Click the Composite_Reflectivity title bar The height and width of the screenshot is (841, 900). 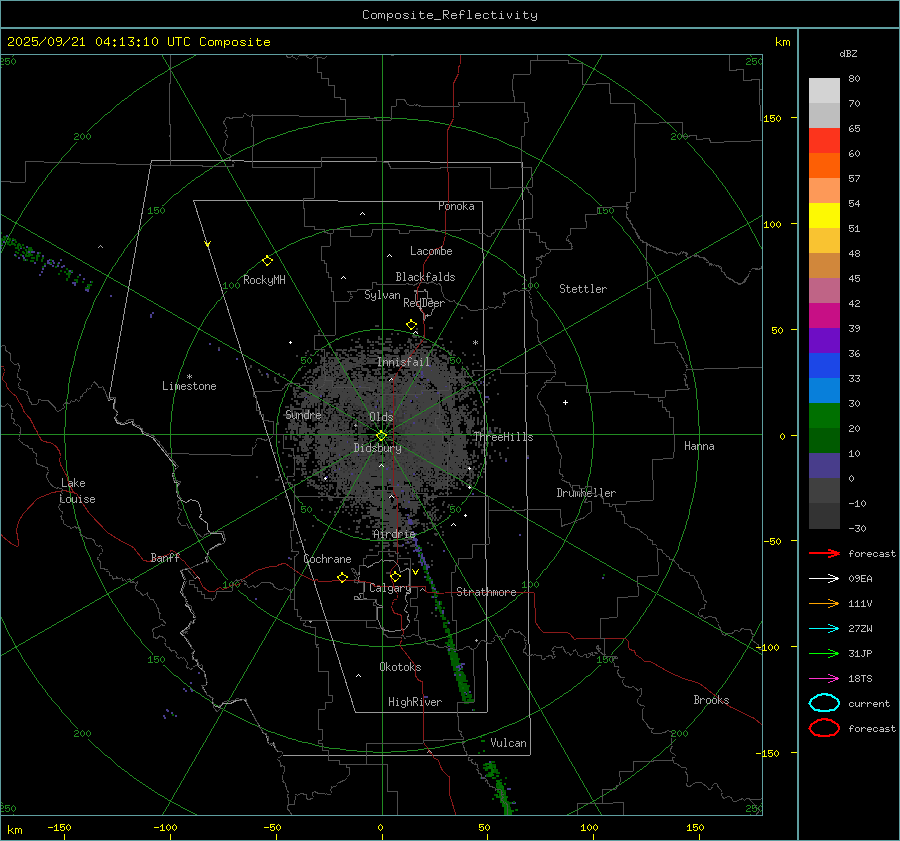pyautogui.click(x=449, y=15)
